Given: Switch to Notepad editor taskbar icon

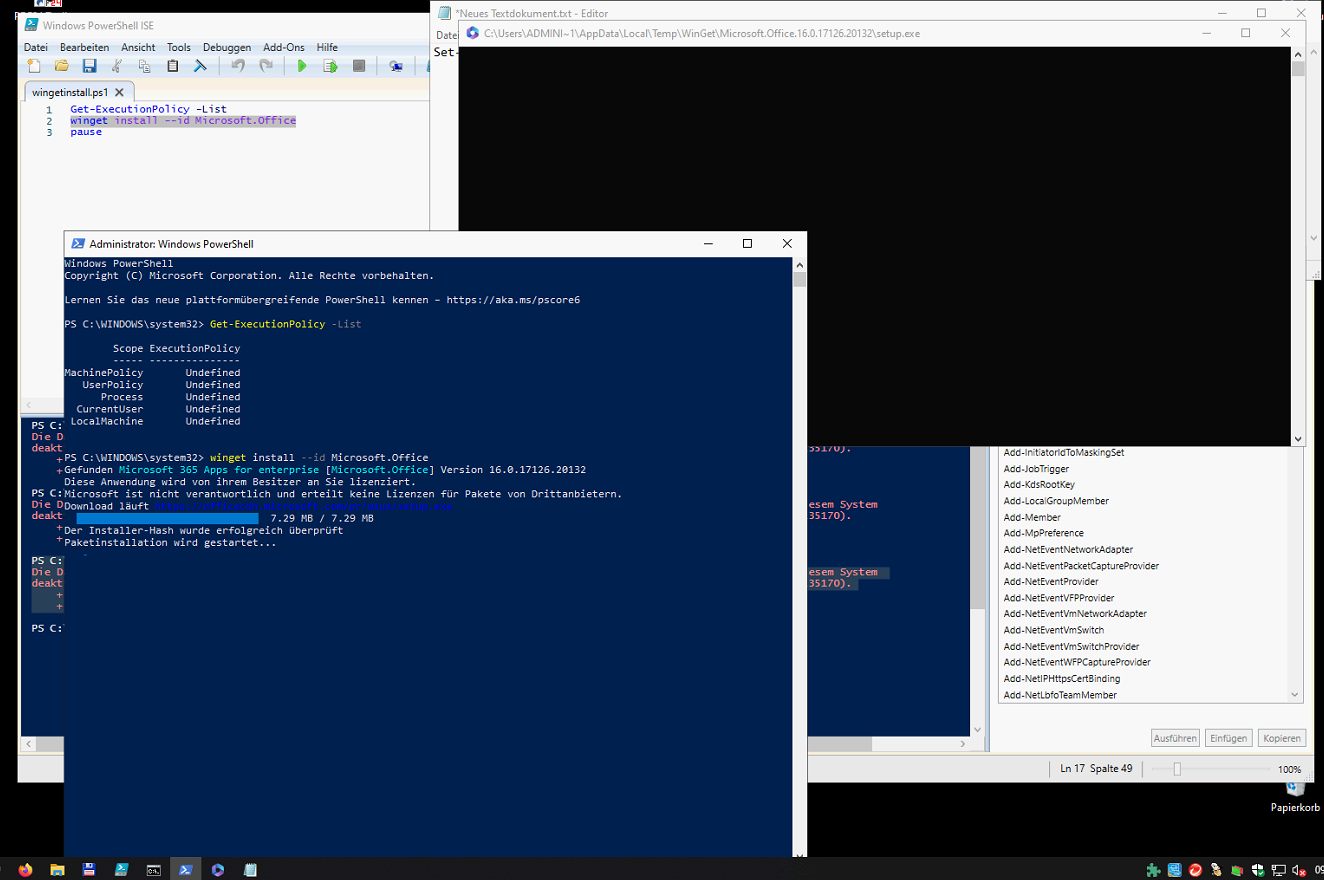Looking at the screenshot, I should pyautogui.click(x=250, y=869).
